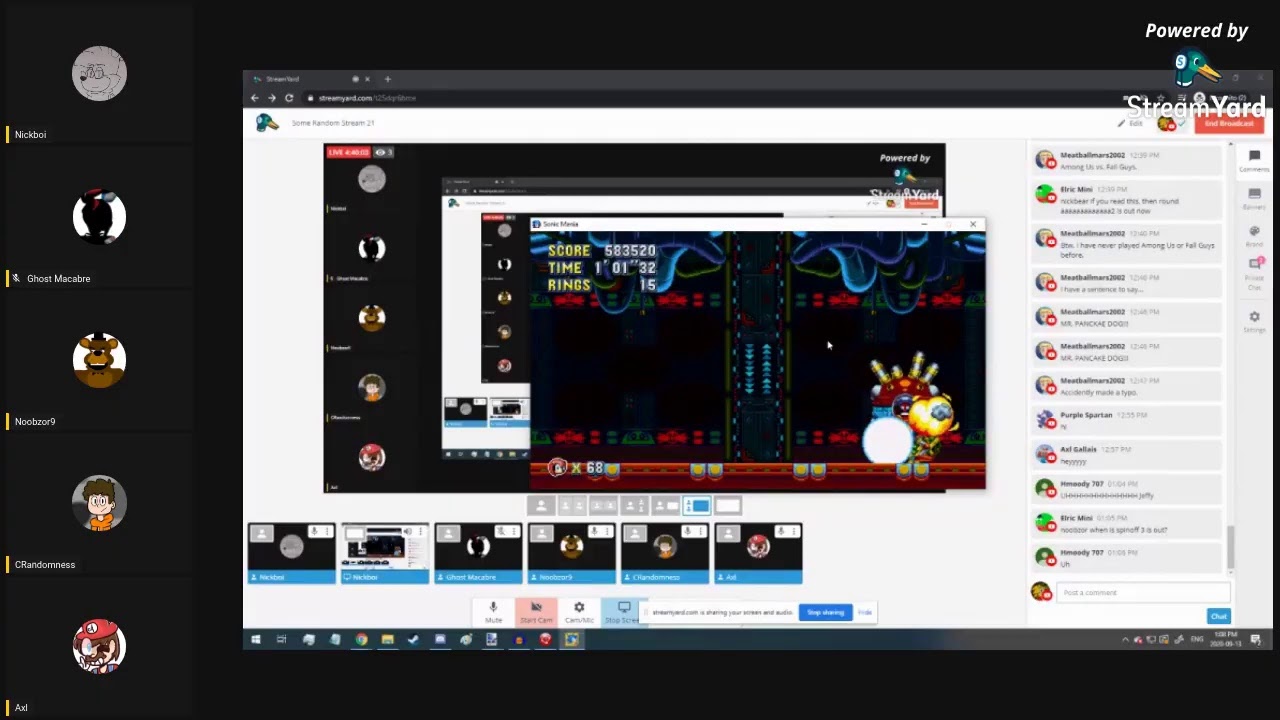Go back in the Chrome browser
The width and height of the screenshot is (1280, 720).
[254, 98]
